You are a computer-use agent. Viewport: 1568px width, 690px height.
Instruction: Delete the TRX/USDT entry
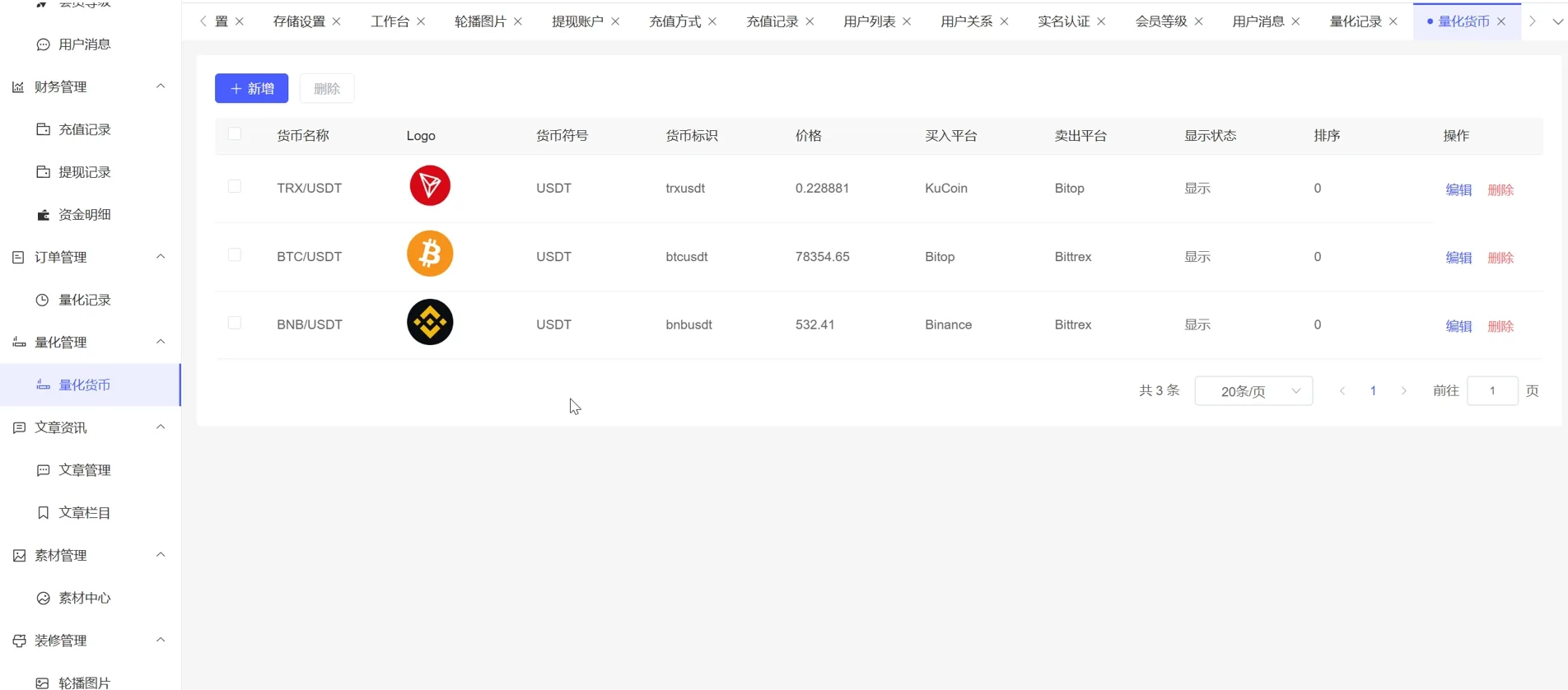(1500, 190)
